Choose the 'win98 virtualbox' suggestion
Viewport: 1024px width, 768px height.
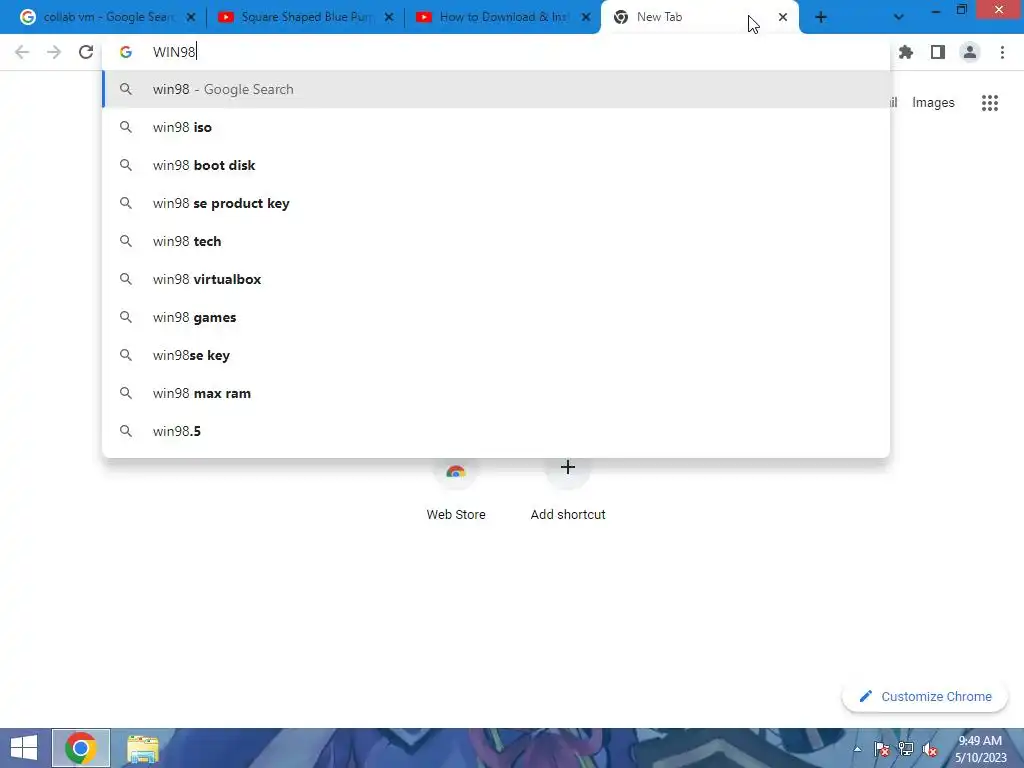[x=496, y=280]
